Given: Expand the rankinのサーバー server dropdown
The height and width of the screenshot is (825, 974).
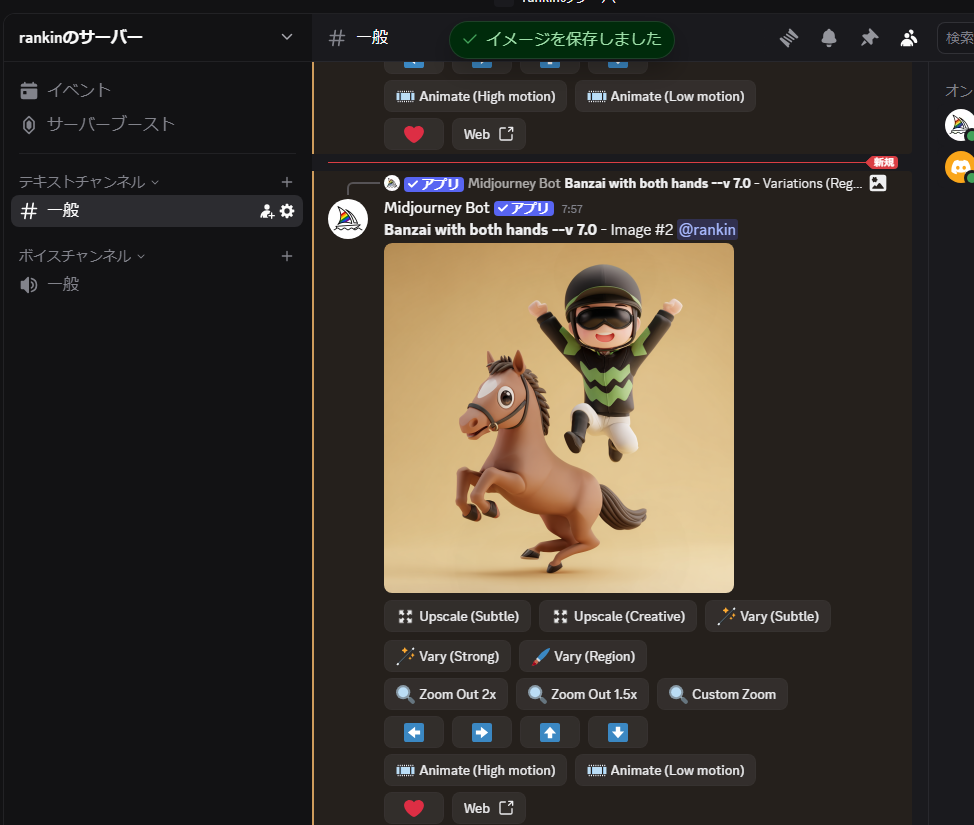Looking at the screenshot, I should pos(287,38).
